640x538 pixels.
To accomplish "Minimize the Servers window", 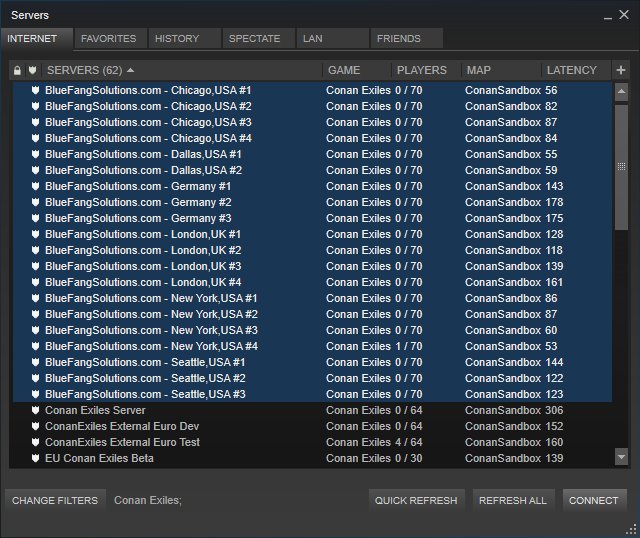I will (608, 16).
